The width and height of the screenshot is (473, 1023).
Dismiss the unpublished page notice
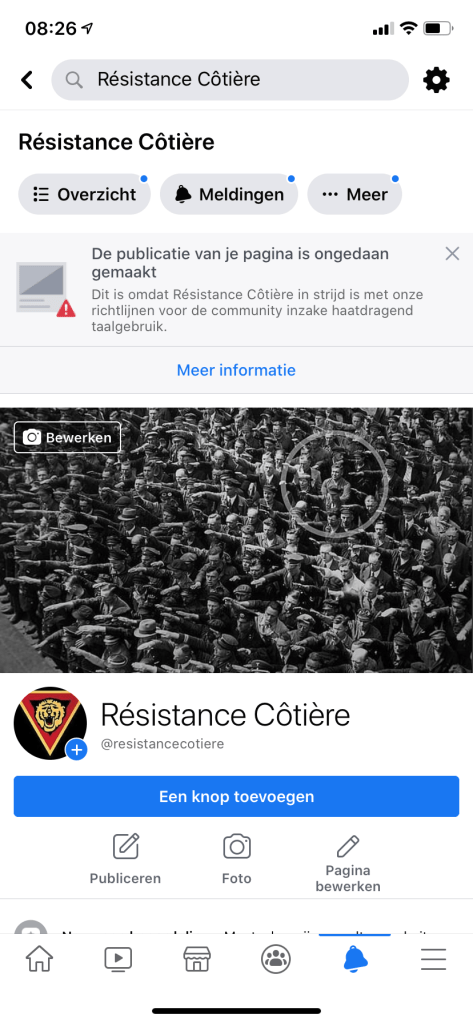coord(452,254)
